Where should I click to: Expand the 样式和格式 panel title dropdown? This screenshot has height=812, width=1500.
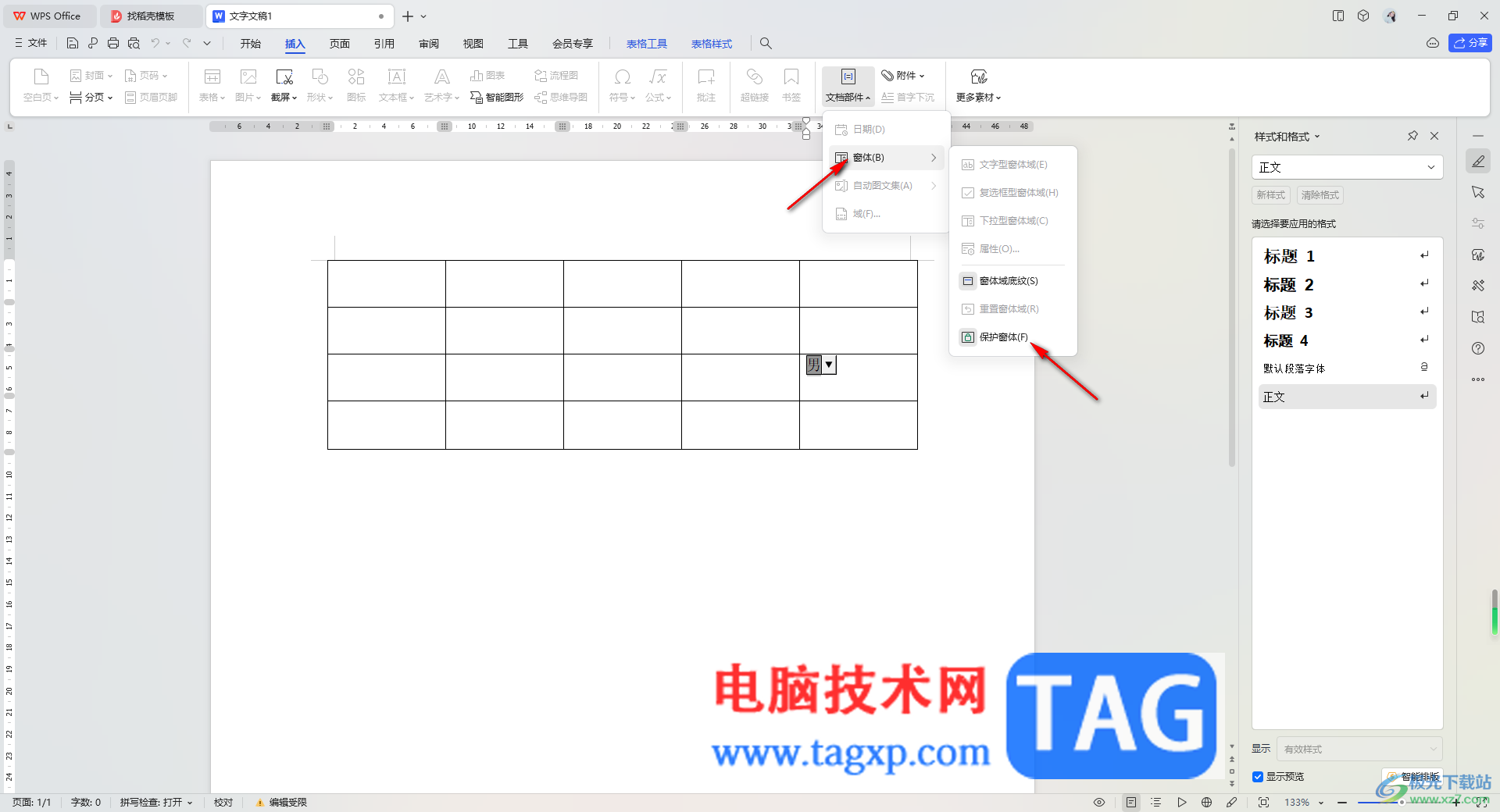point(1317,137)
